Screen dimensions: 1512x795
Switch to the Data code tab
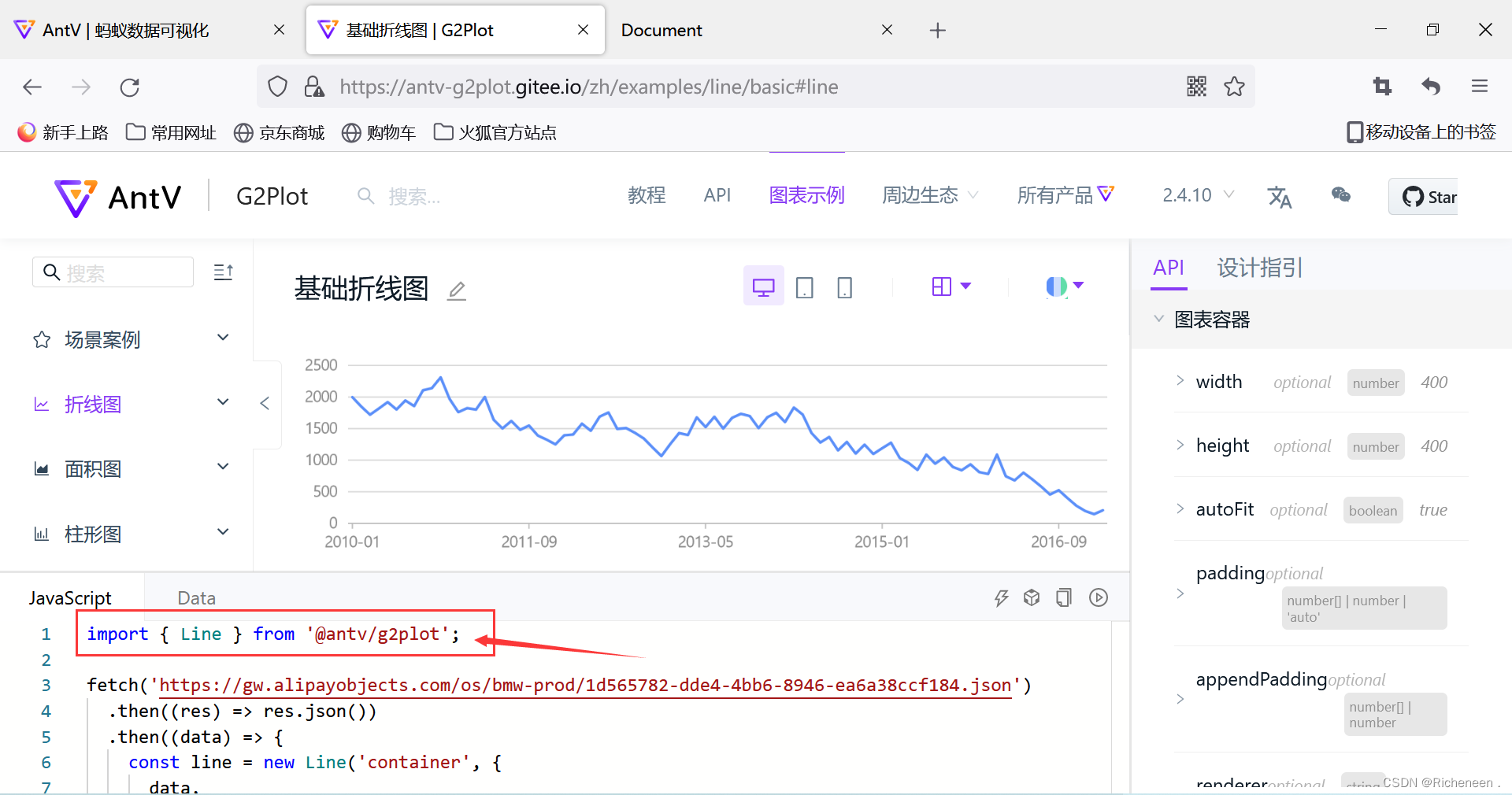click(x=197, y=598)
